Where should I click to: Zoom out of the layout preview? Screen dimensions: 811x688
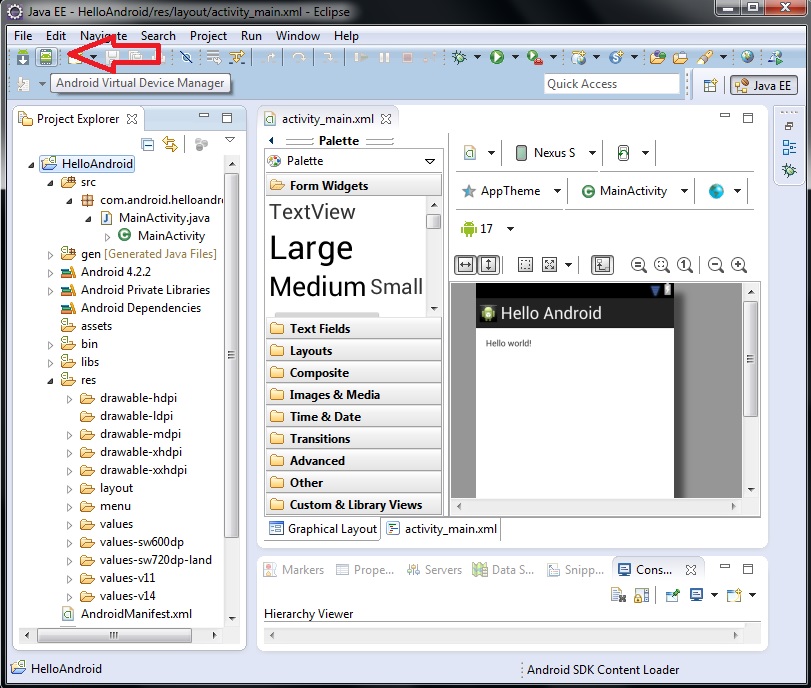click(x=716, y=266)
